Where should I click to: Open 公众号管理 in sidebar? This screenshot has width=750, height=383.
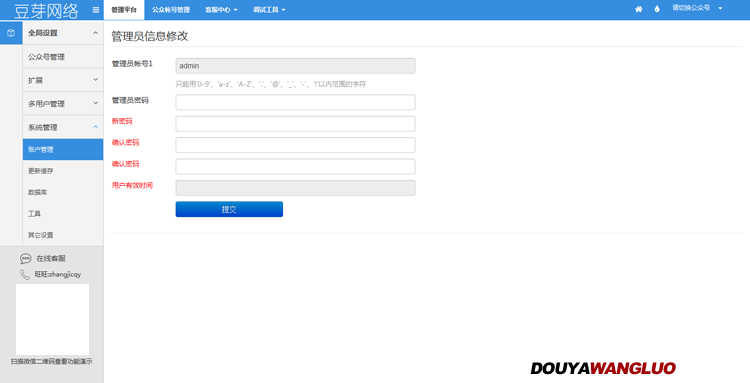coord(63,57)
